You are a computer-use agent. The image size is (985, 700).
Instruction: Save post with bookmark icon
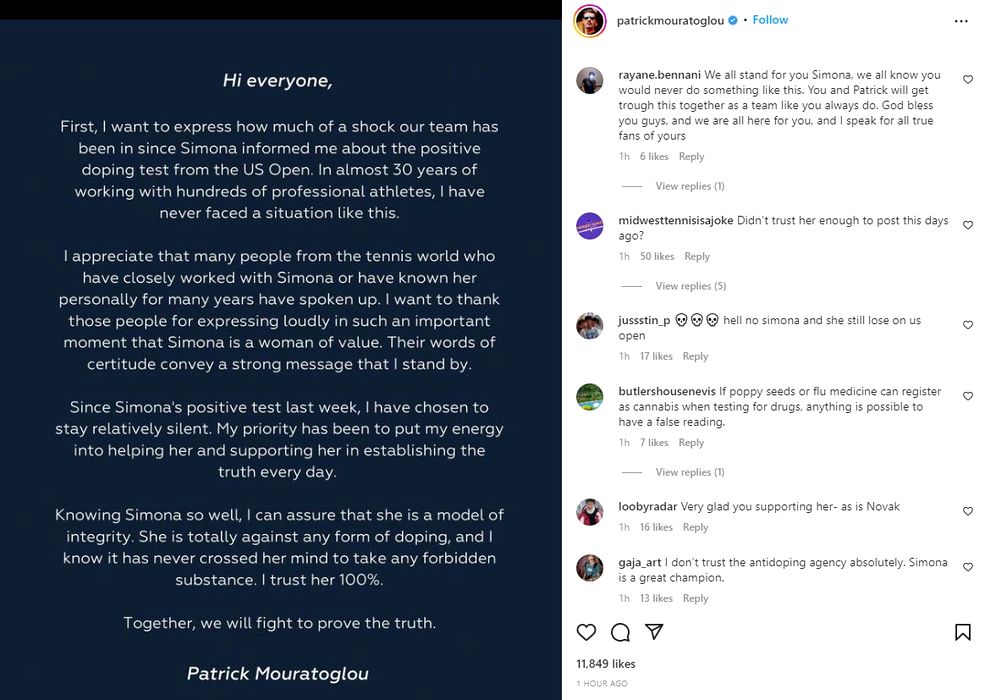pyautogui.click(x=962, y=632)
